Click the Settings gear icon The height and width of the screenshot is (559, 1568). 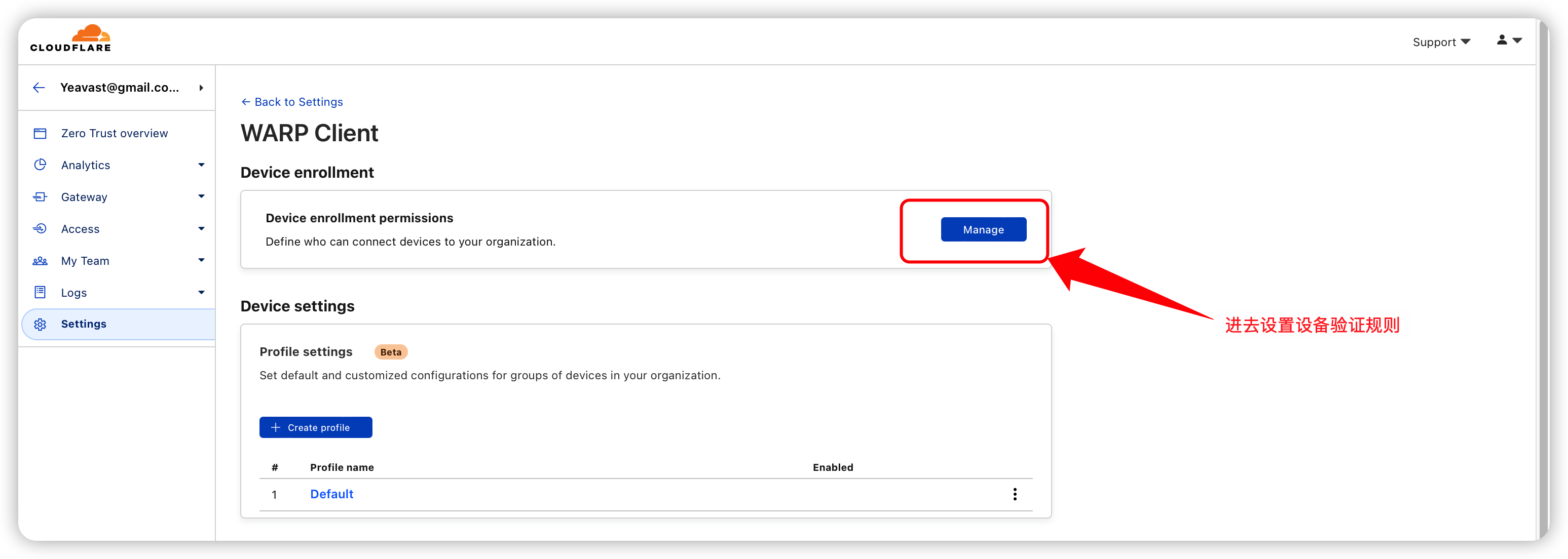click(39, 324)
